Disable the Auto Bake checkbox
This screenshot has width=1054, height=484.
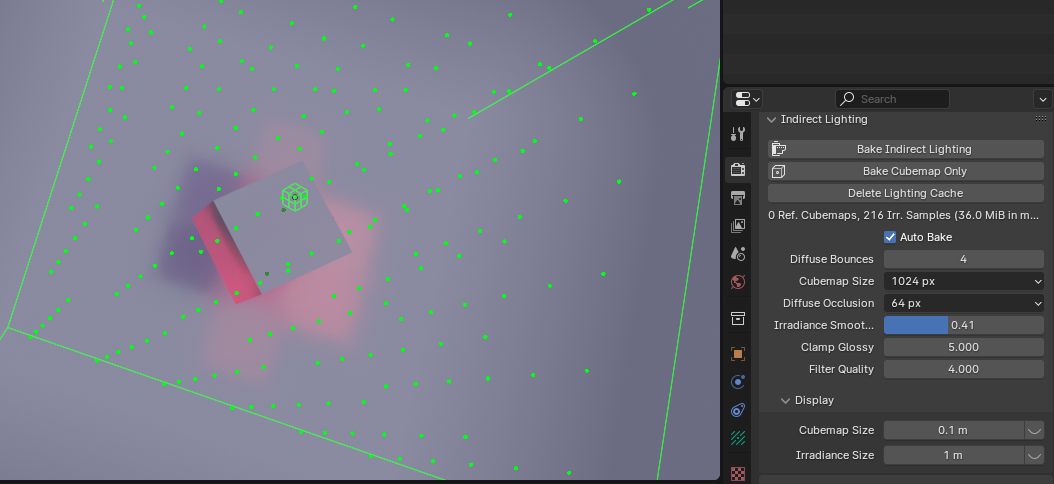890,237
